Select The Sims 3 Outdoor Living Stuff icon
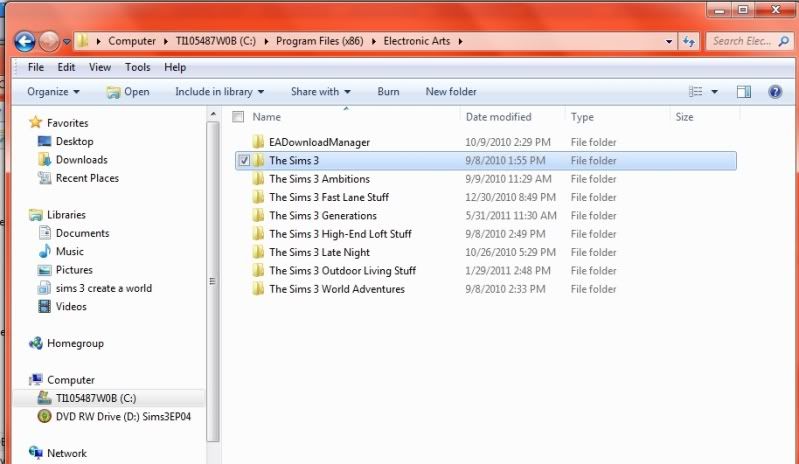Screen dimensions: 799x464 (x=259, y=270)
